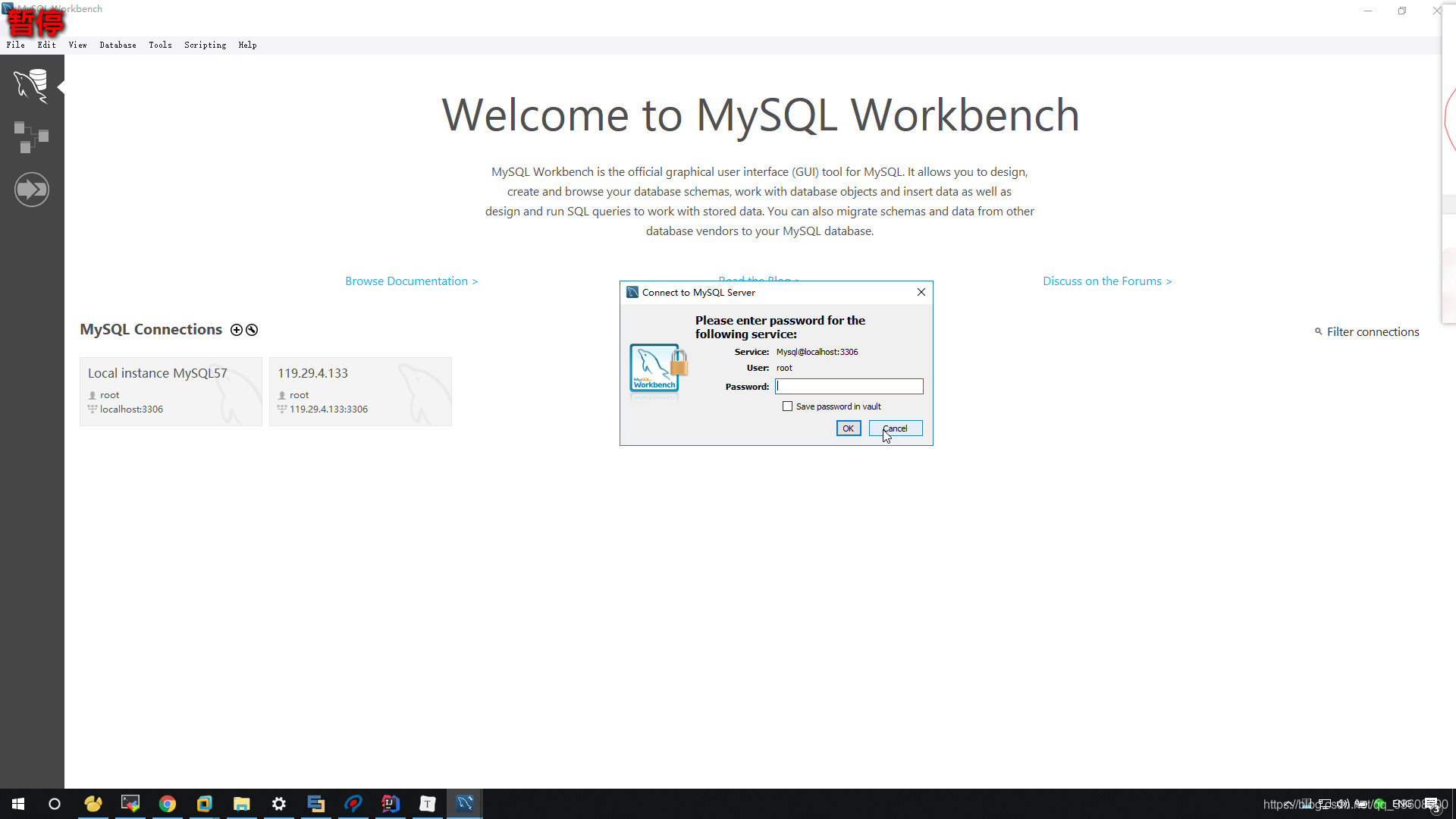The width and height of the screenshot is (1456, 819).
Task: Close the Connect to MySQL Server dialog
Action: [921, 292]
